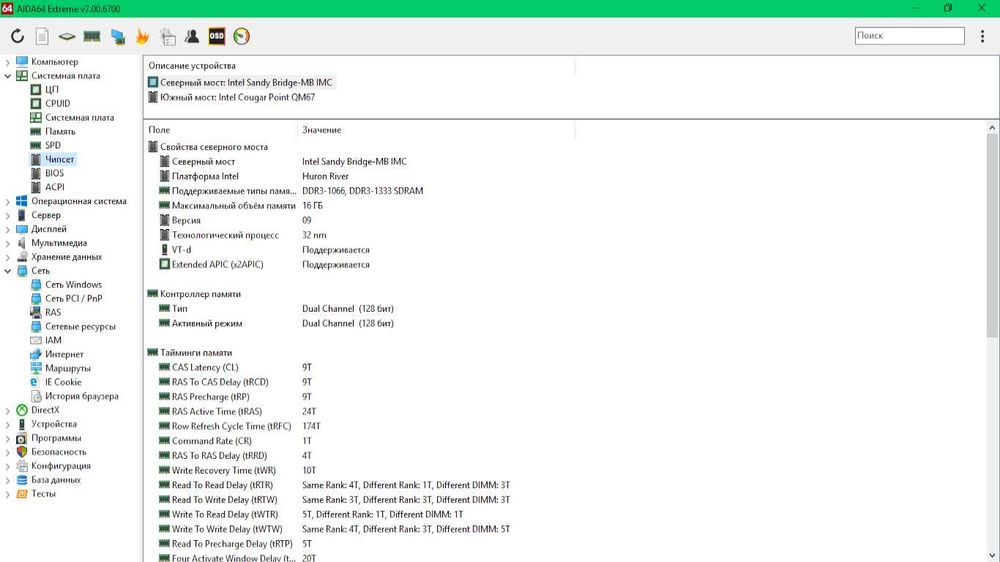This screenshot has height=562, width=1000.
Task: Expand the Хранение данных node
Action: (8, 257)
